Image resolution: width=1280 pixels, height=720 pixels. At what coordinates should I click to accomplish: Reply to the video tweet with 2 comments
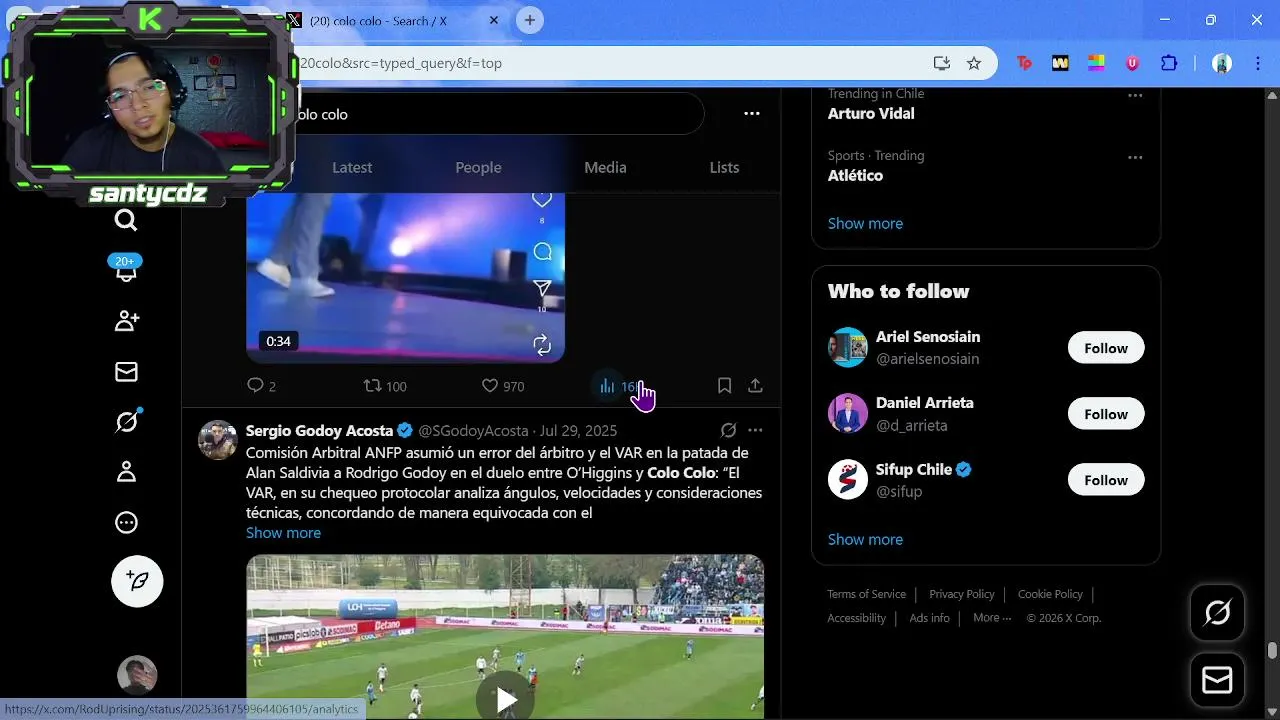(261, 386)
